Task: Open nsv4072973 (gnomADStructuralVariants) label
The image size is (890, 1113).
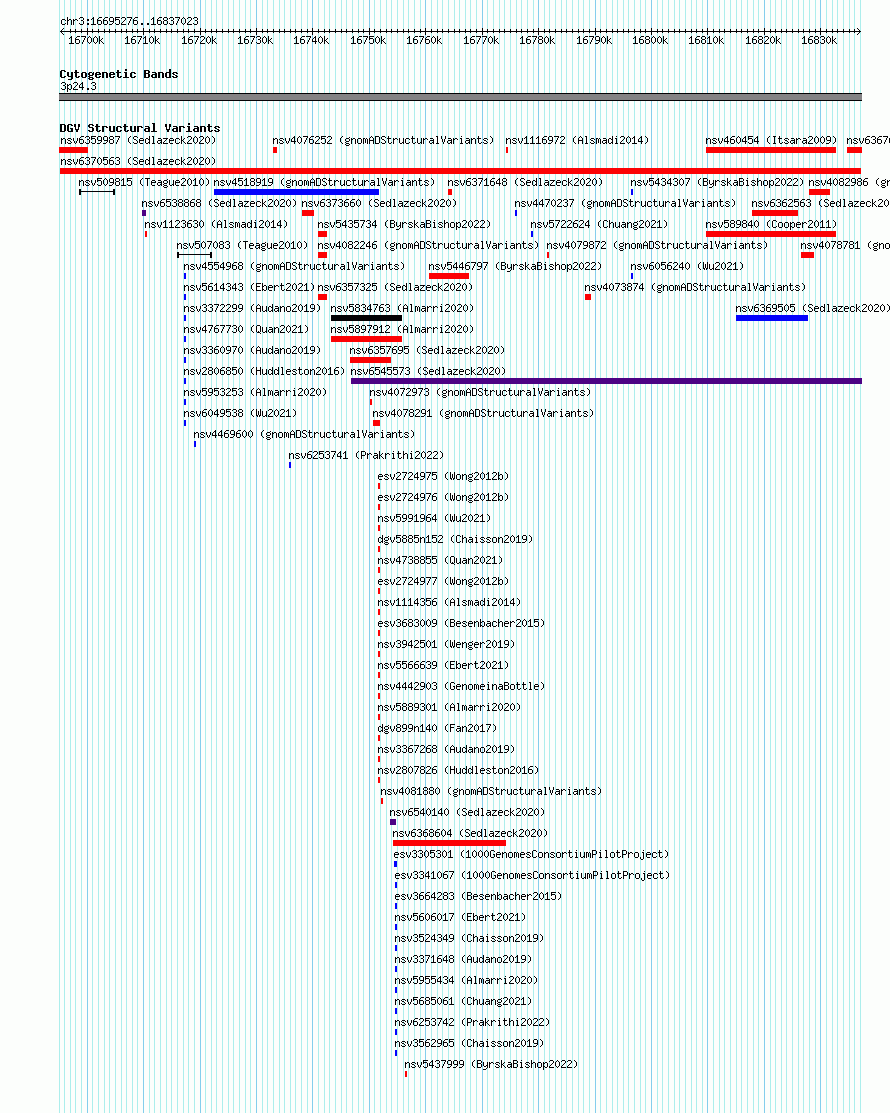Action: [480, 392]
